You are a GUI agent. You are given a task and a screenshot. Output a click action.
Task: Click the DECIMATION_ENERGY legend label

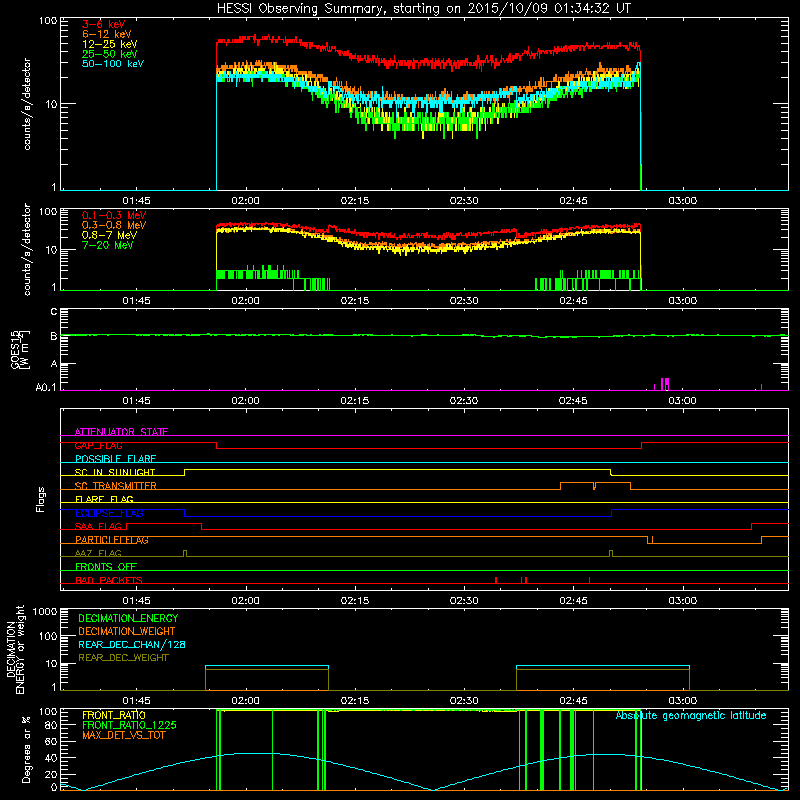point(128,618)
